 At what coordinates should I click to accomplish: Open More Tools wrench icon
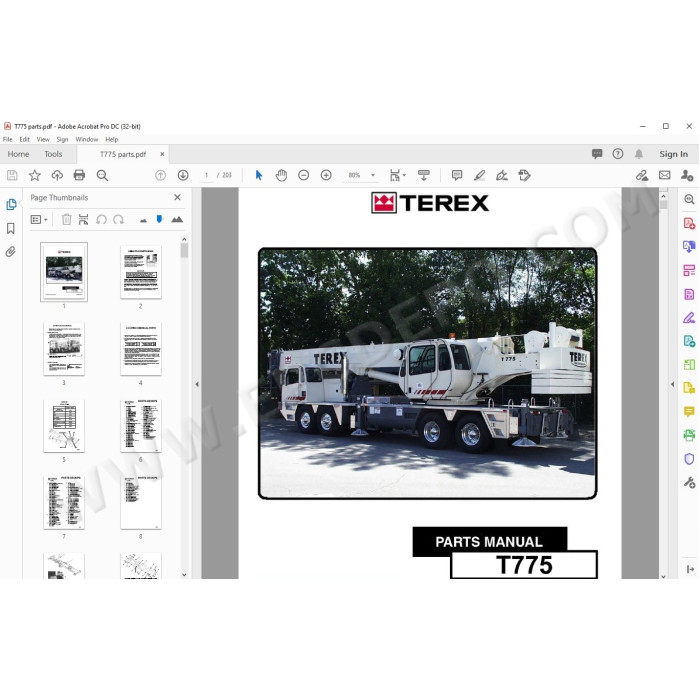[689, 483]
